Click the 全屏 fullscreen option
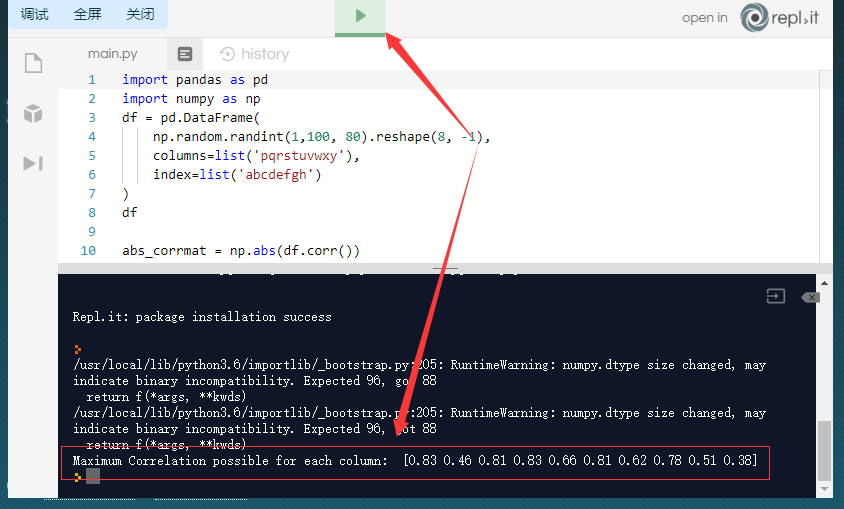 pos(87,14)
